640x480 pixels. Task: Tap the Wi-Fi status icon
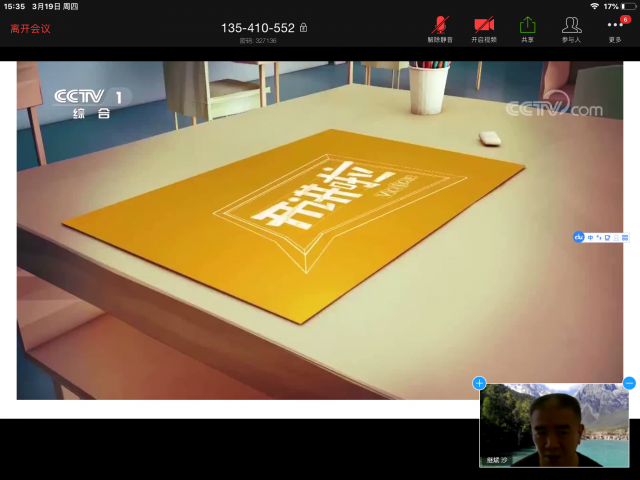coord(594,6)
